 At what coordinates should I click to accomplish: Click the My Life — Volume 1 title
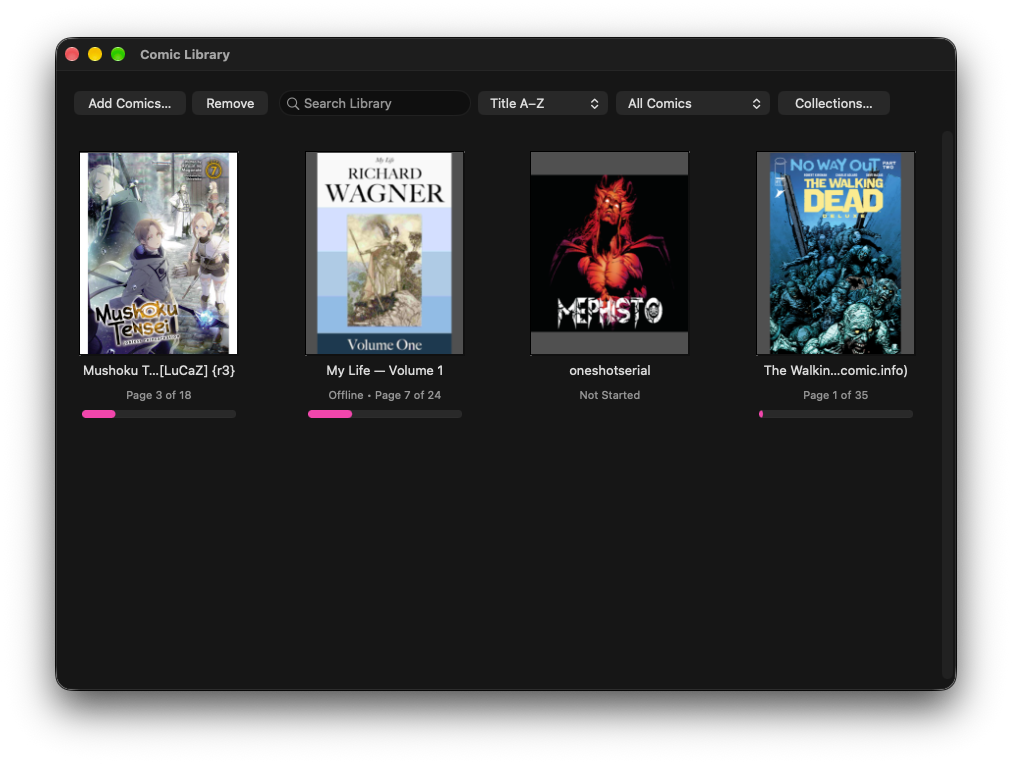pyautogui.click(x=385, y=370)
